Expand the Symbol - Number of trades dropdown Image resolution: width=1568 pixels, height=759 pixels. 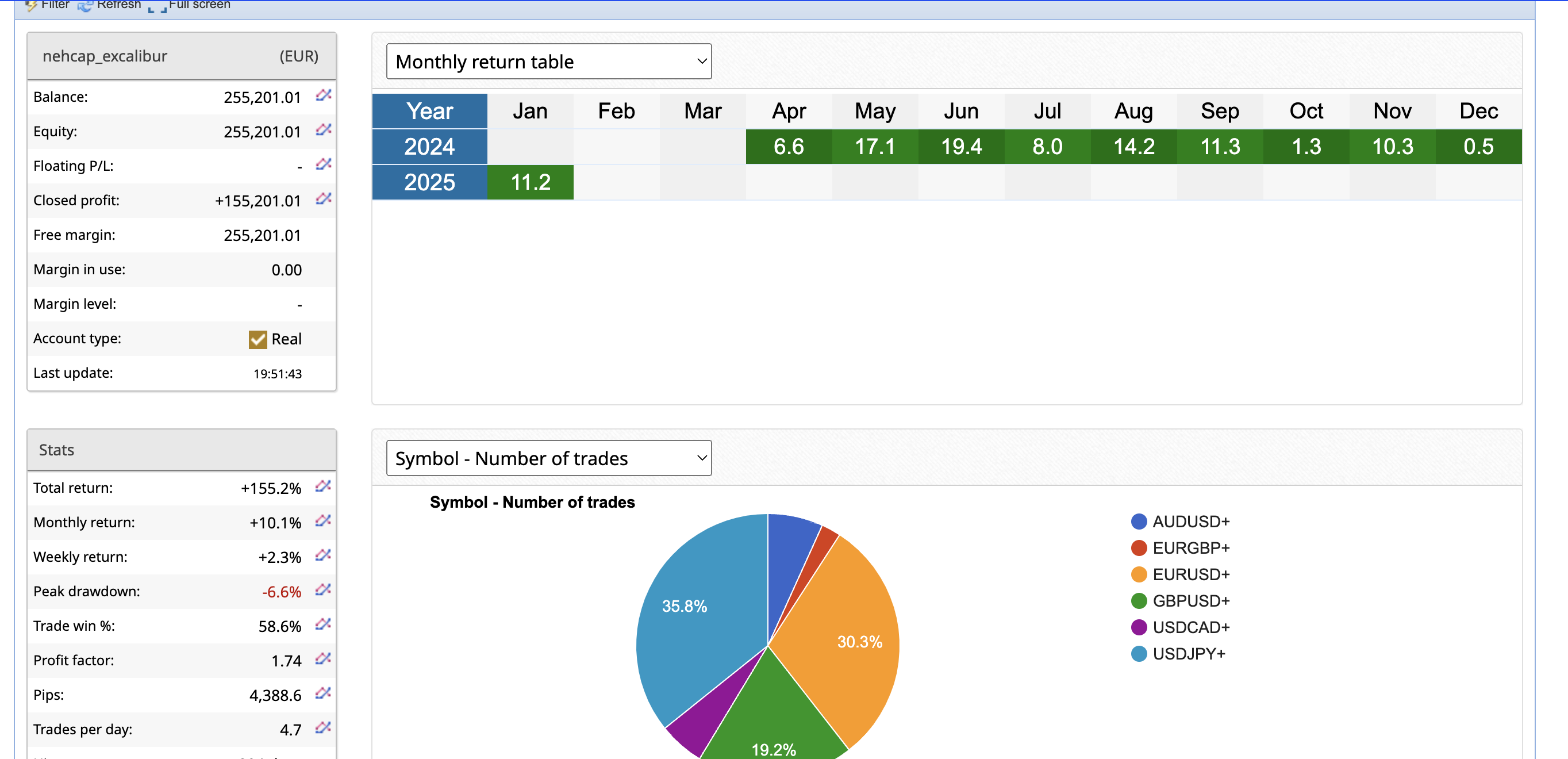(548, 458)
